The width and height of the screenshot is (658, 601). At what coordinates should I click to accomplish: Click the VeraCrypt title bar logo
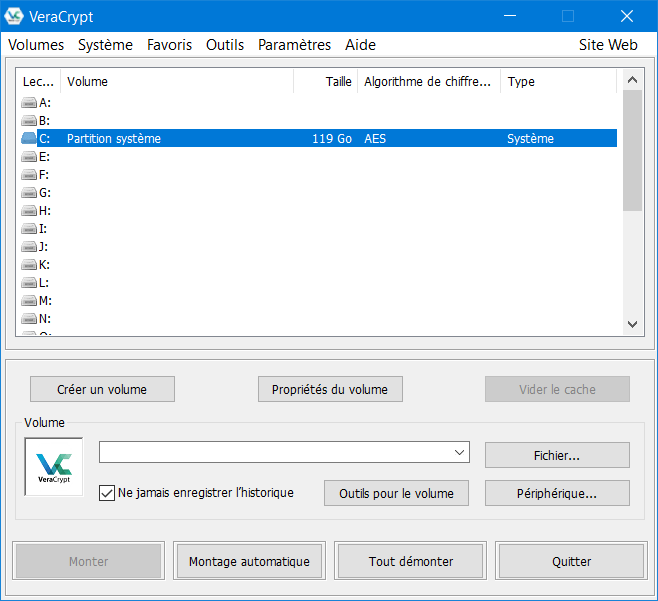(x=14, y=16)
